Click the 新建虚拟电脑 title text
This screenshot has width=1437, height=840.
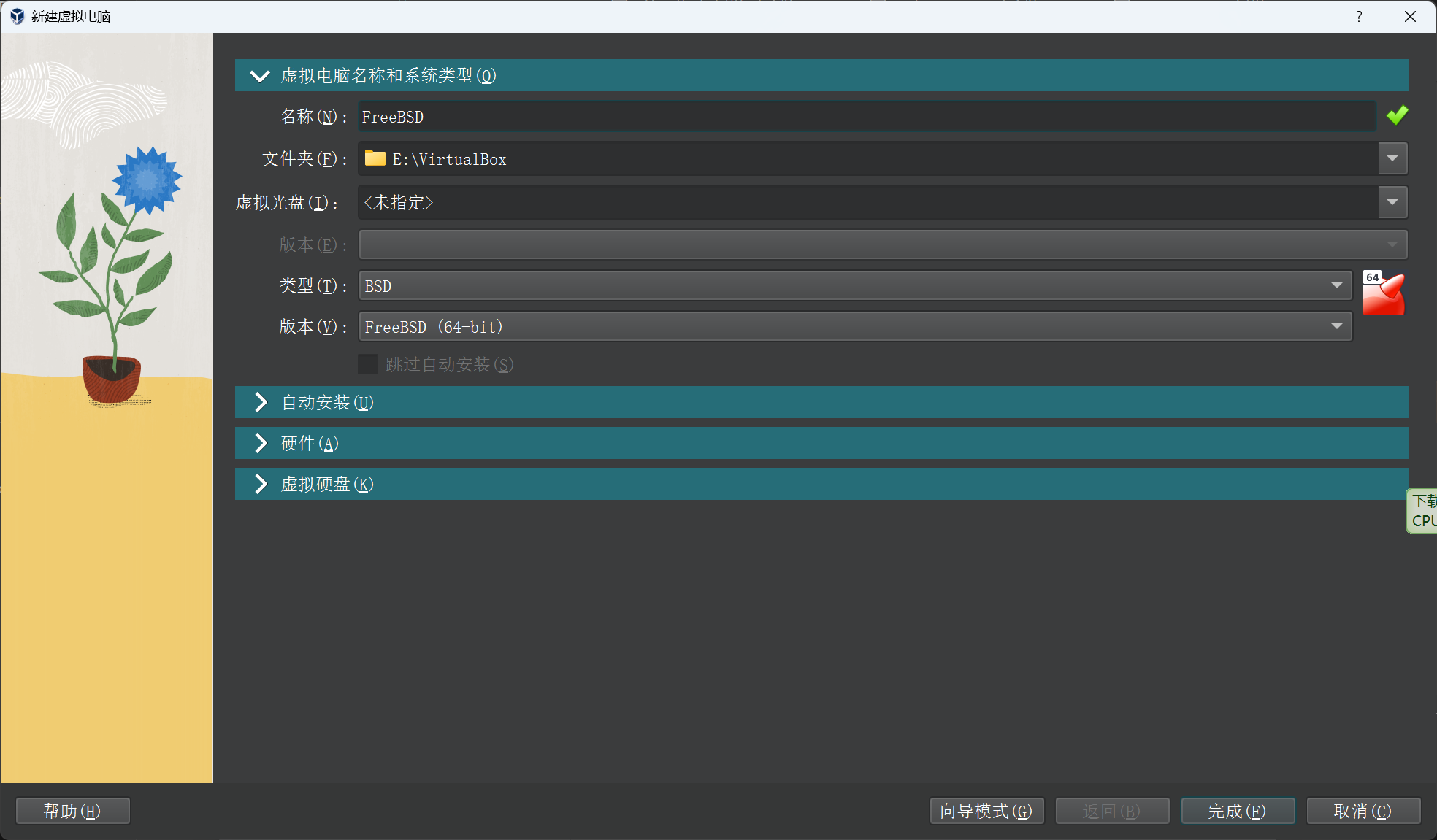click(x=71, y=16)
